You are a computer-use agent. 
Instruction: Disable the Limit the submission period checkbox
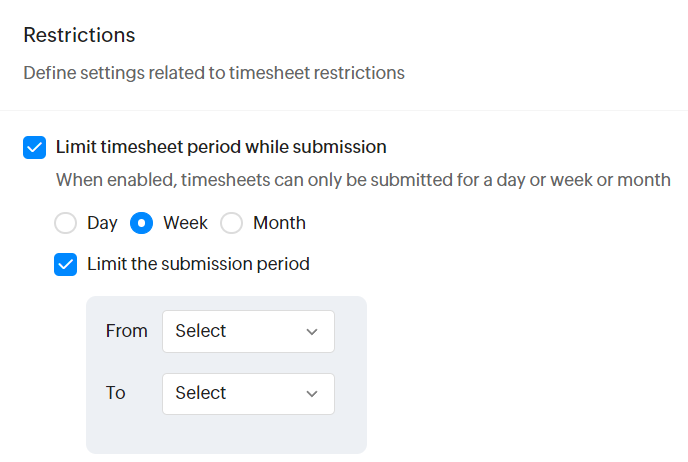pyautogui.click(x=66, y=265)
